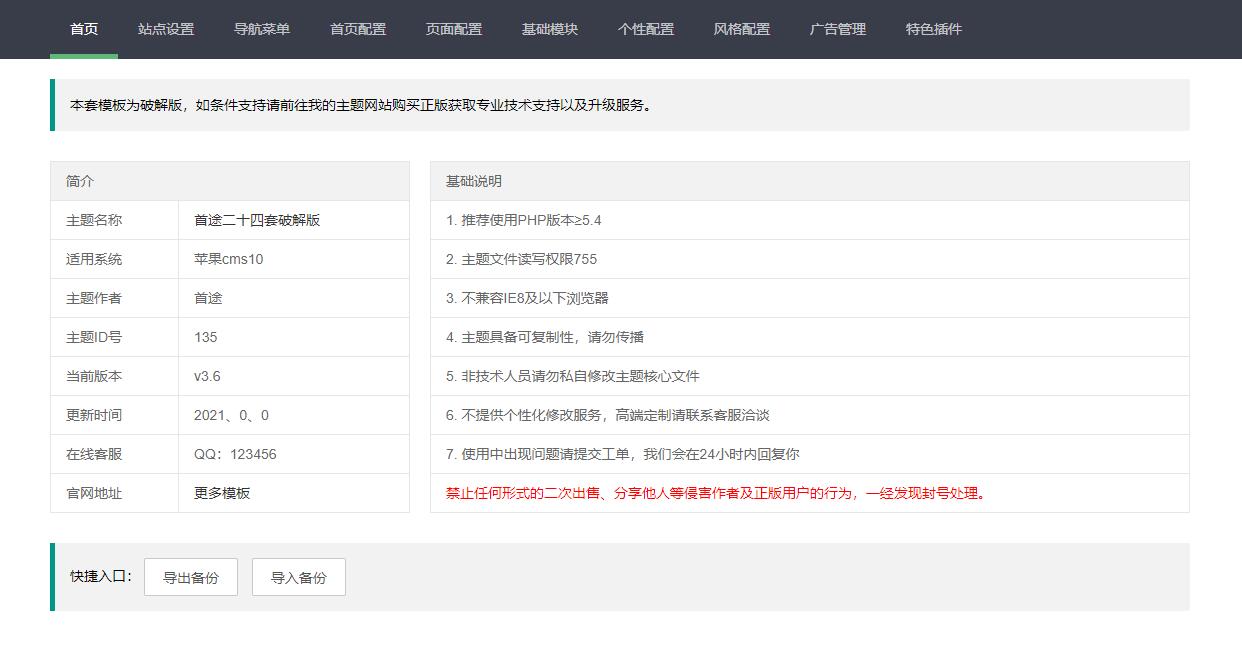This screenshot has height=667, width=1242.
Task: Return to the 首页 tab
Action: 83,30
